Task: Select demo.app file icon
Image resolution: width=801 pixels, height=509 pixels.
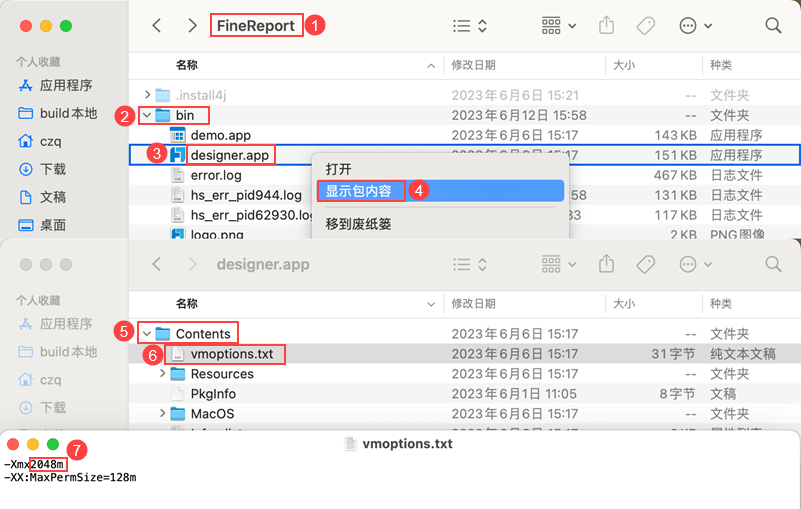Action: (177, 135)
